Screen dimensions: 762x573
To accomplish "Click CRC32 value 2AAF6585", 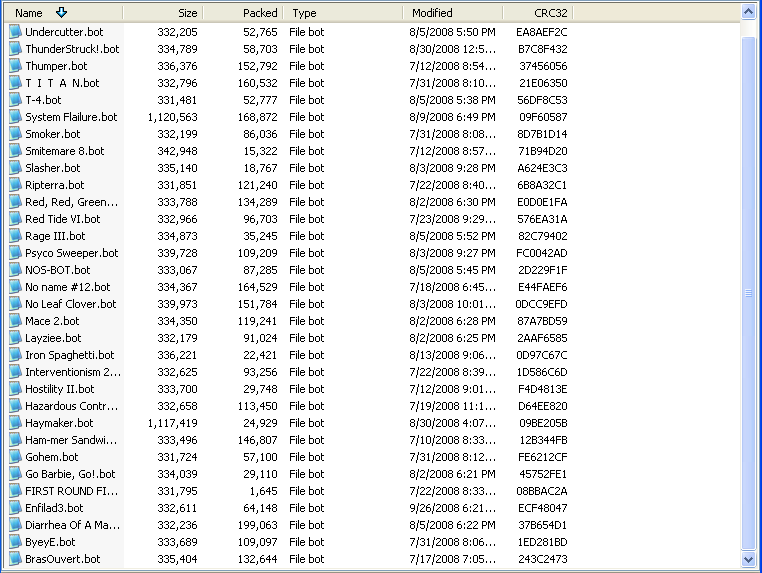I will [542, 338].
